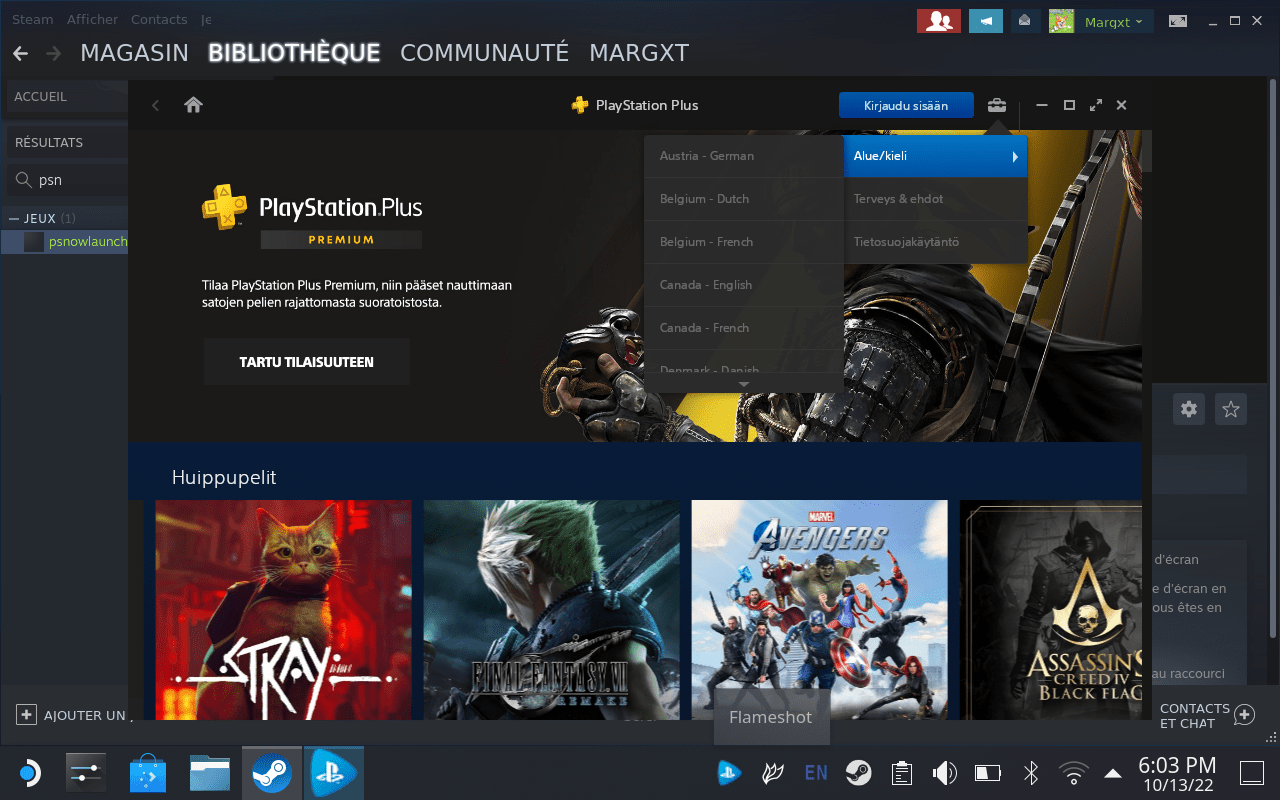Open Final Fantasy VII Remake thumbnail

coord(552,609)
